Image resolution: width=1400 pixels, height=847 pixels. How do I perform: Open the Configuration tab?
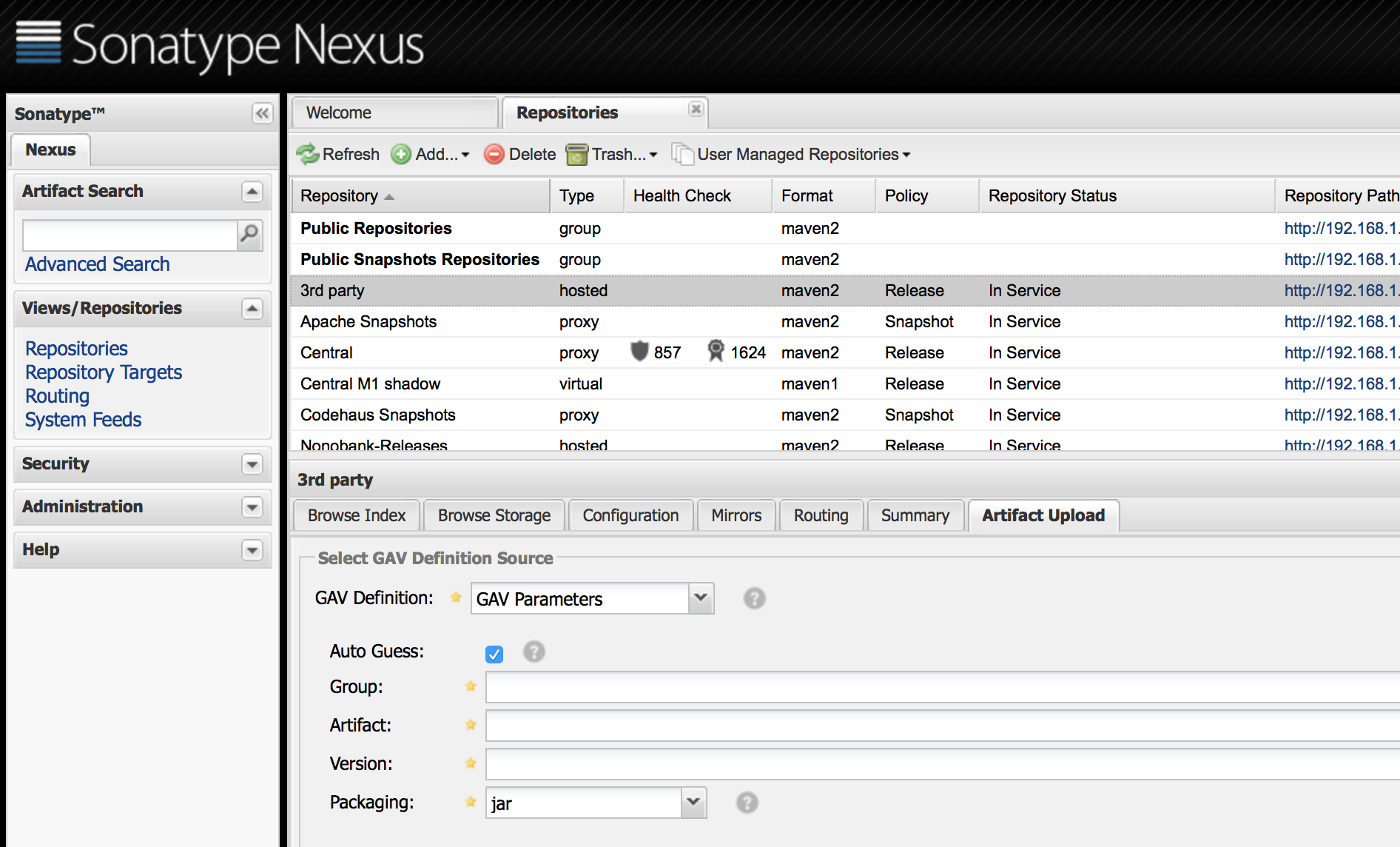coord(630,515)
